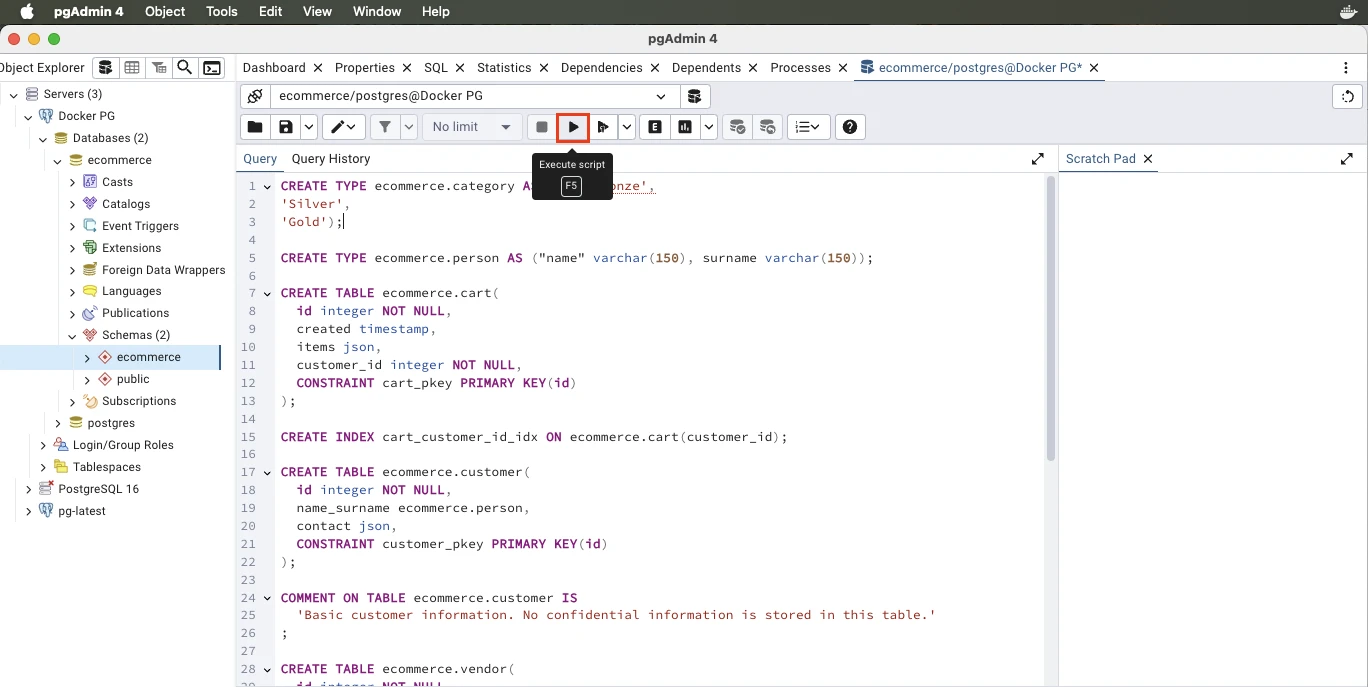Image resolution: width=1368 pixels, height=687 pixels.
Task: Click the Explain icon next to Execute
Action: [603, 127]
